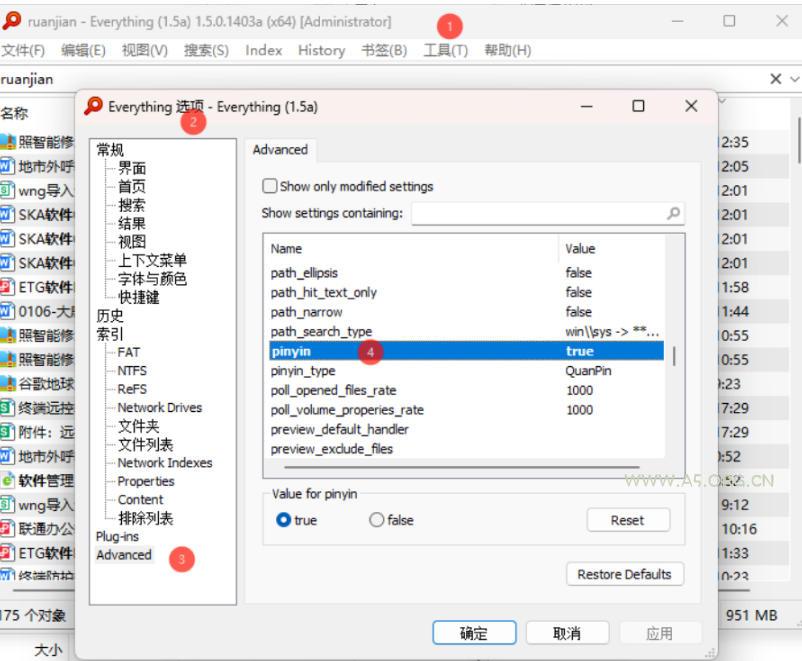Select Plug-ins in options tree
The width and height of the screenshot is (802, 661).
click(x=117, y=537)
